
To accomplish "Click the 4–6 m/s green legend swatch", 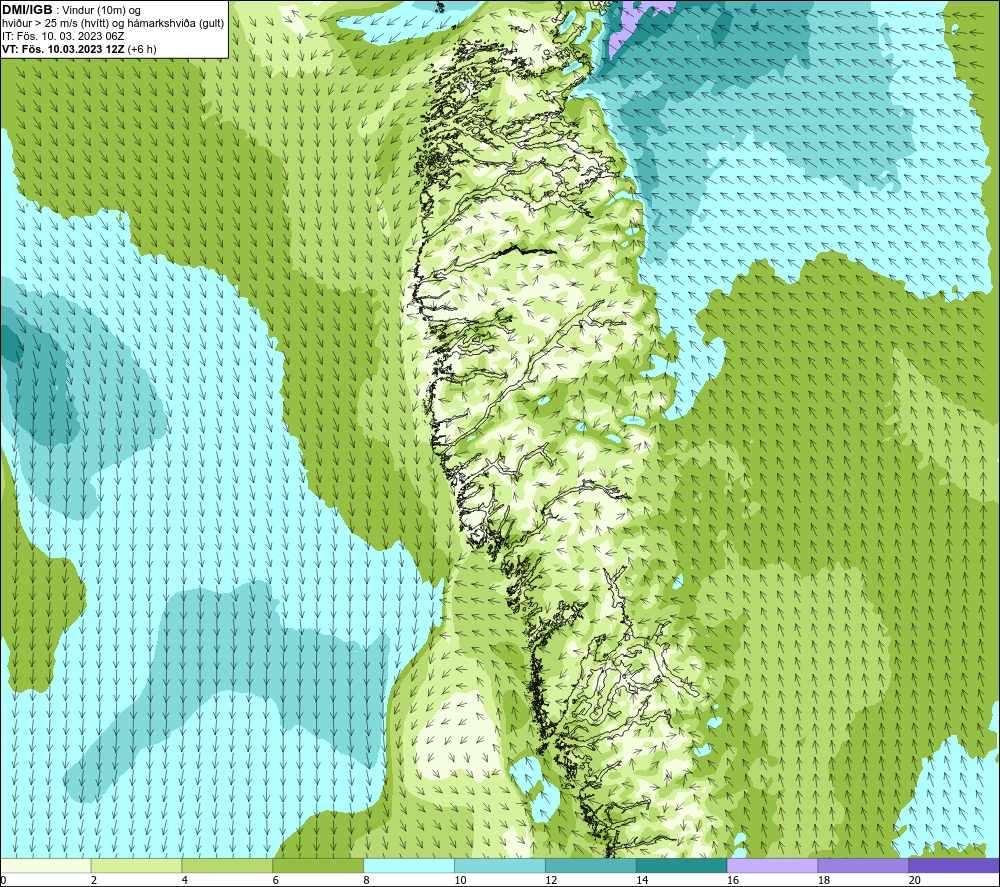I will coord(227,865).
